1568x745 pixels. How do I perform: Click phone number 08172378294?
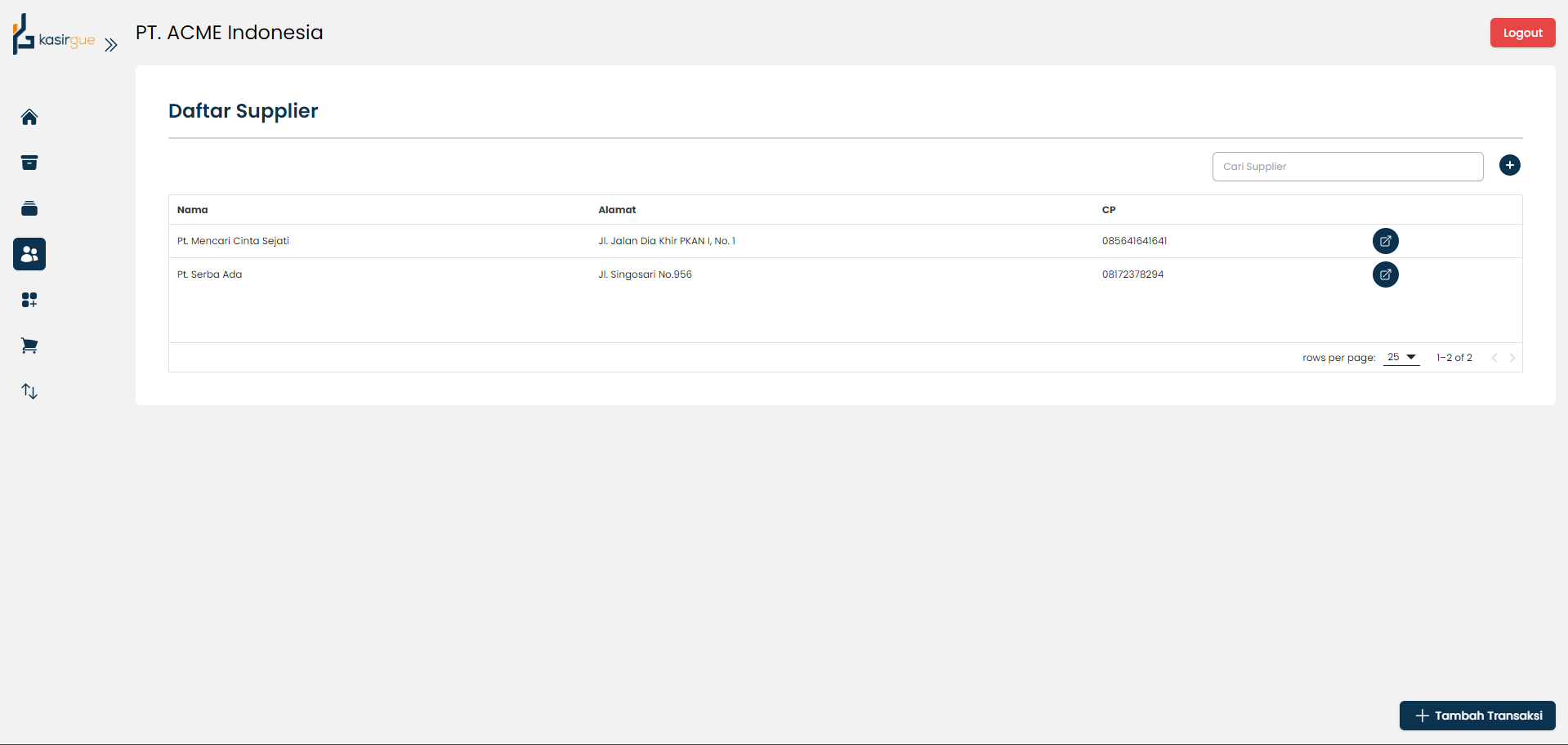(x=1133, y=274)
